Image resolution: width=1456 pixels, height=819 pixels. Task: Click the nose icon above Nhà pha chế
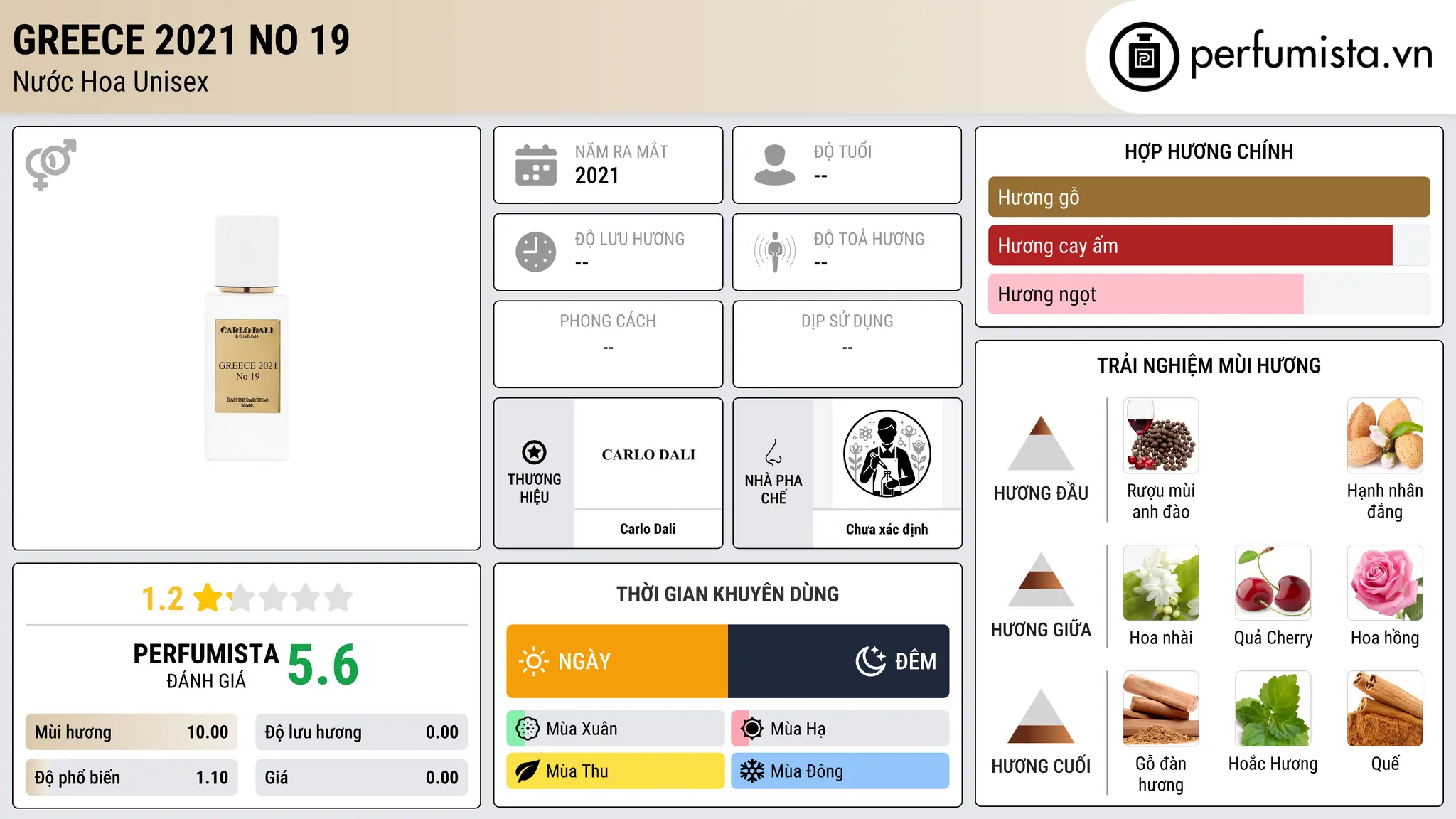tap(773, 452)
